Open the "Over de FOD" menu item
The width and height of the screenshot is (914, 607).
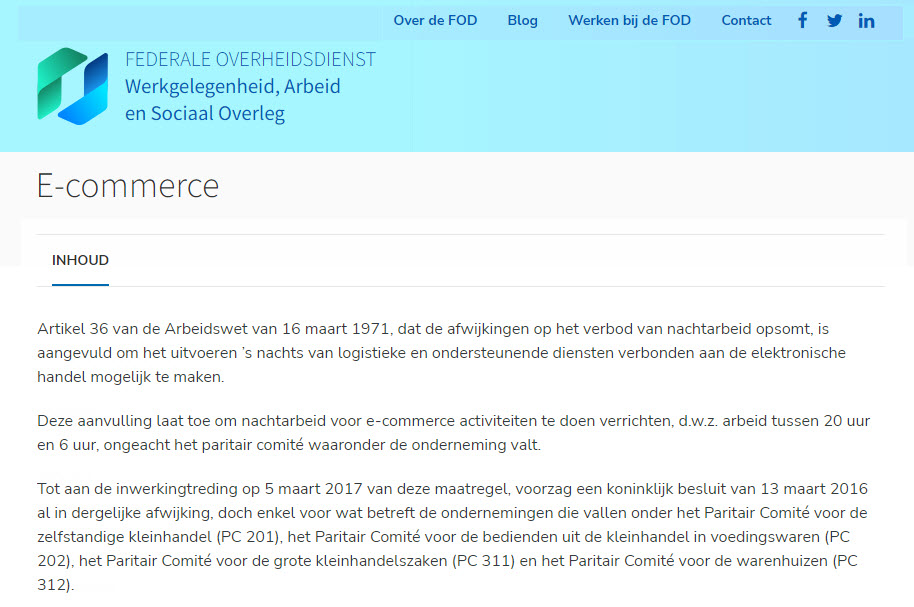435,20
